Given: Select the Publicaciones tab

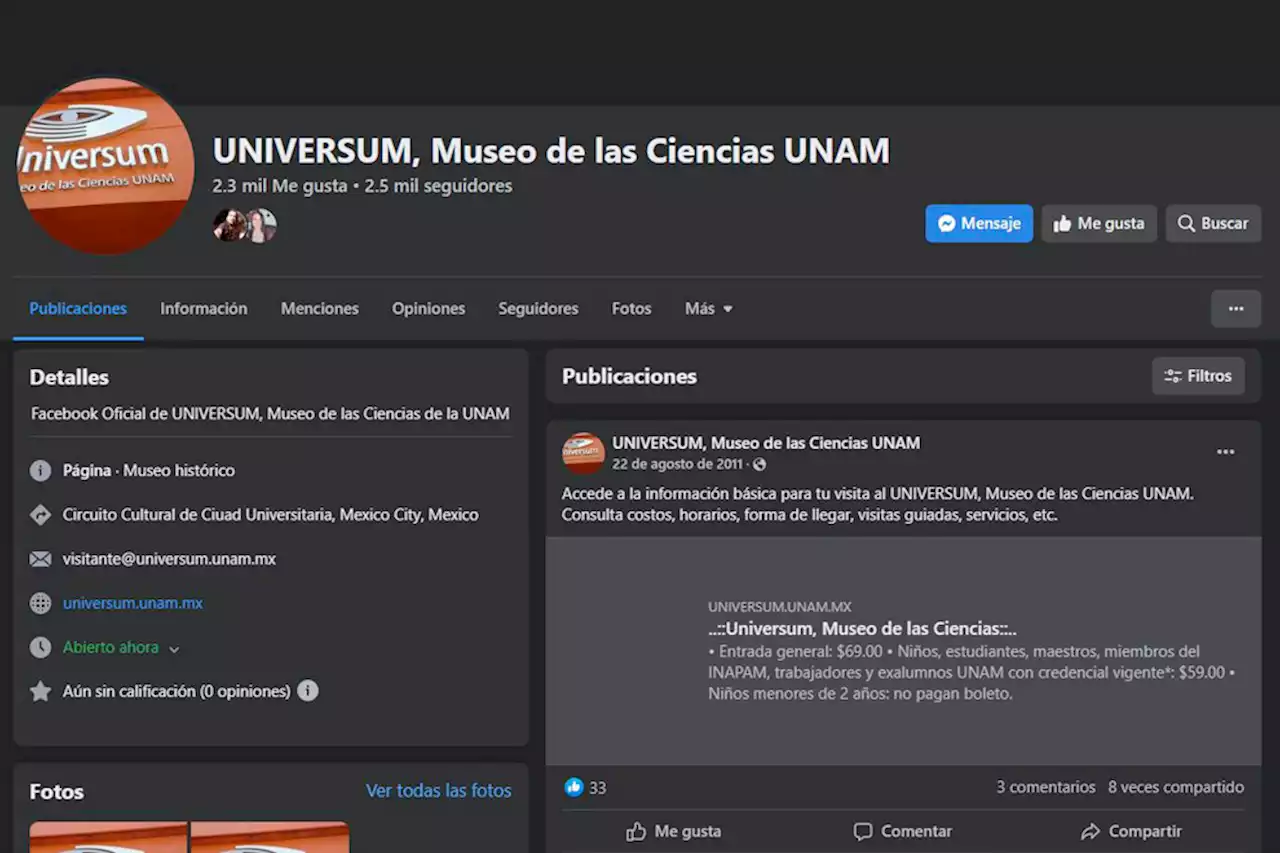Looking at the screenshot, I should (78, 309).
